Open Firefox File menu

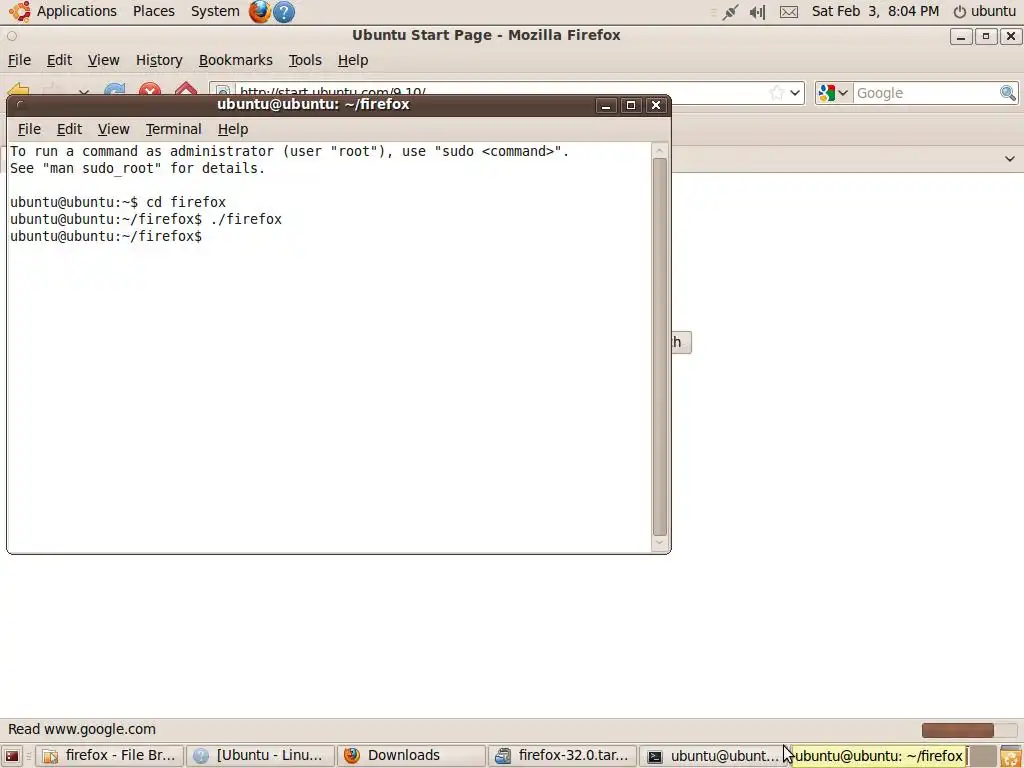tap(19, 60)
